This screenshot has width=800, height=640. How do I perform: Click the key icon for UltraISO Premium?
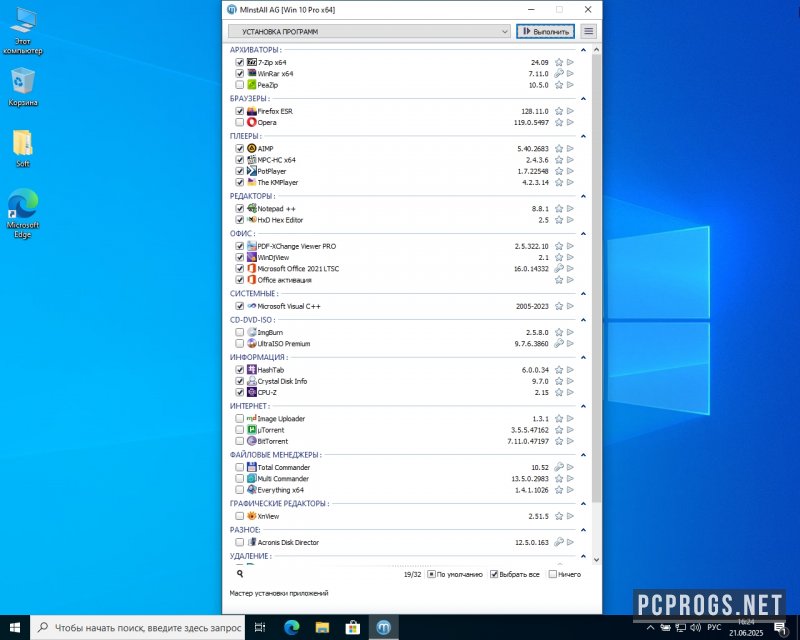(559, 343)
